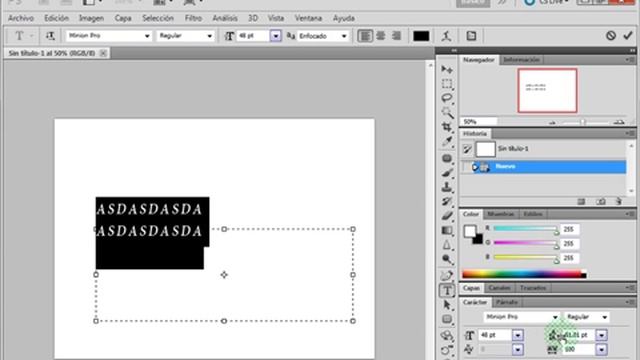The image size is (640, 360).
Task: Click text color swatch in options bar
Action: (421, 36)
